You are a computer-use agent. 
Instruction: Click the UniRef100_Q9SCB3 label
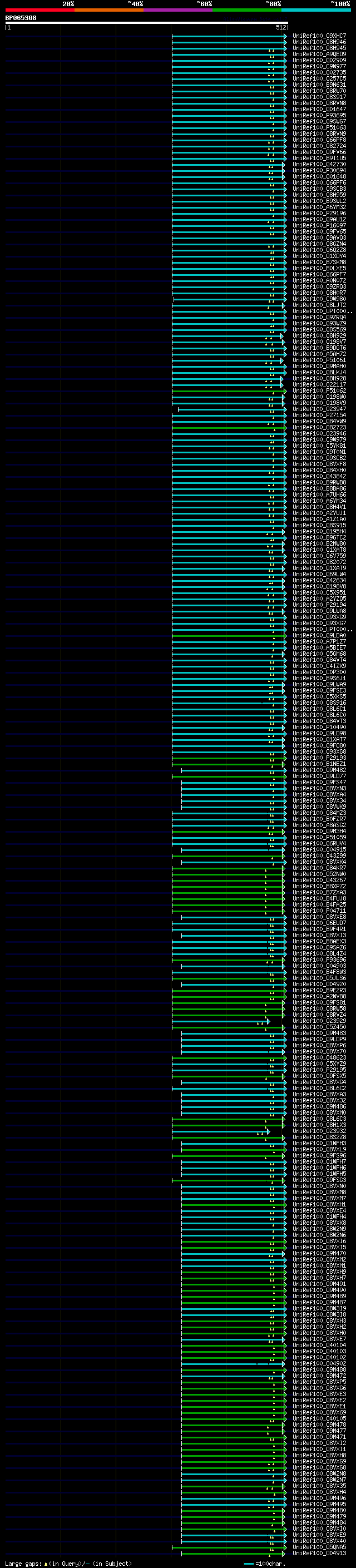point(319,189)
